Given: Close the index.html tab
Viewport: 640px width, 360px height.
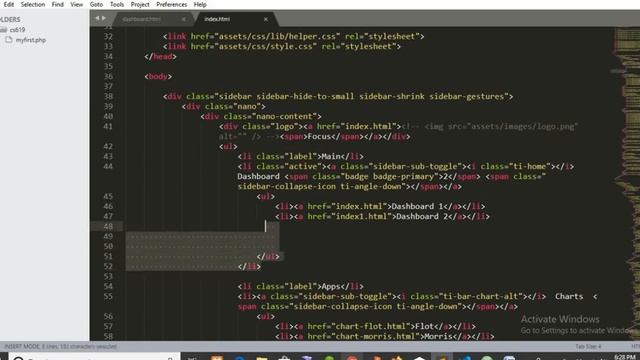Looking at the screenshot, I should point(266,19).
